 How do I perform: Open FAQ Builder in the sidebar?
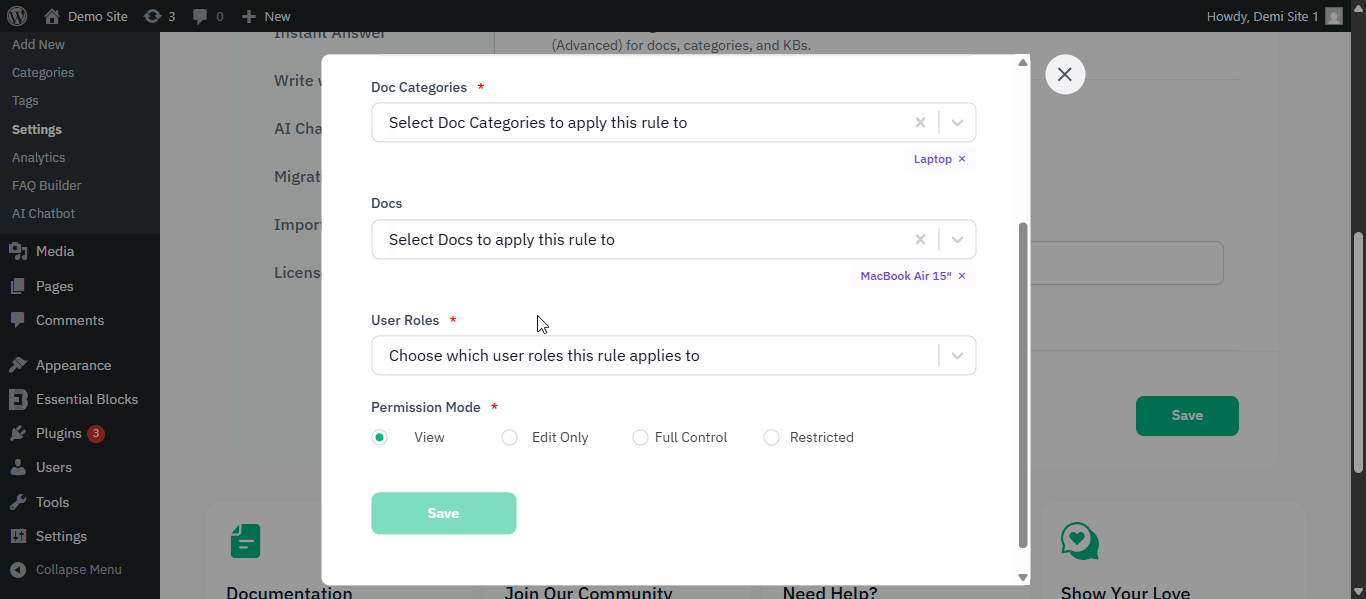(x=46, y=185)
